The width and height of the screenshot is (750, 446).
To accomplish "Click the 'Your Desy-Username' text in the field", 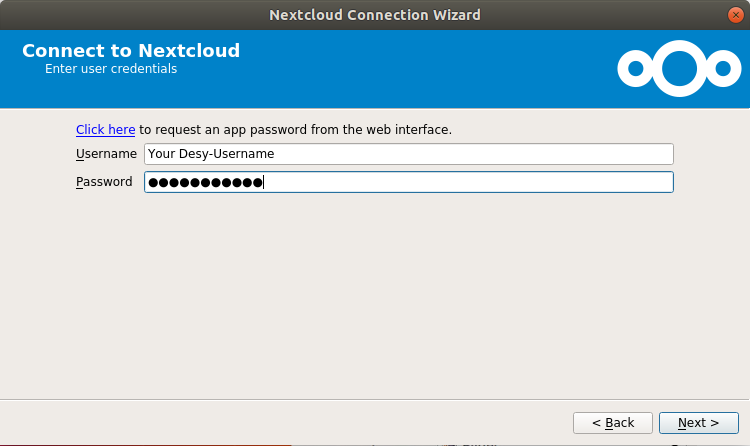I will [x=211, y=154].
